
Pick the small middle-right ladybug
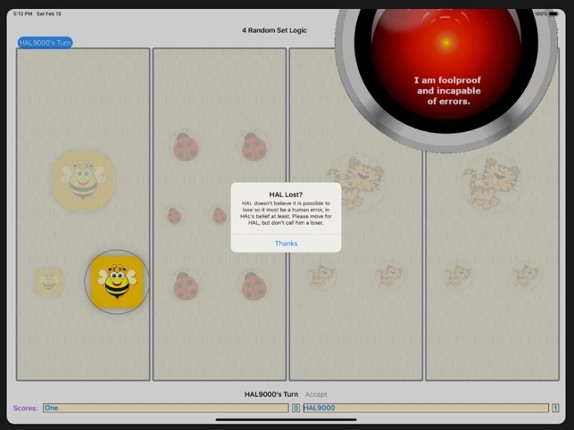click(219, 216)
